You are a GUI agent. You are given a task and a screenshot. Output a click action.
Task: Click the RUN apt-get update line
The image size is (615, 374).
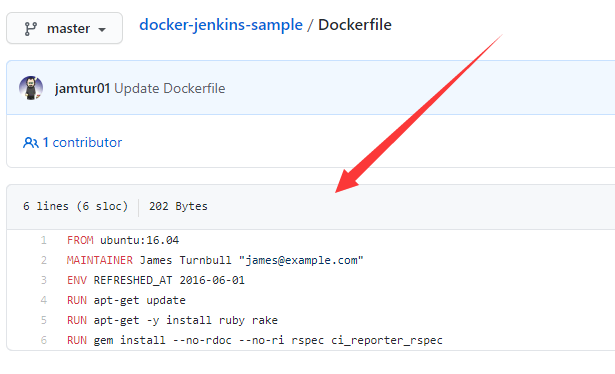[126, 300]
